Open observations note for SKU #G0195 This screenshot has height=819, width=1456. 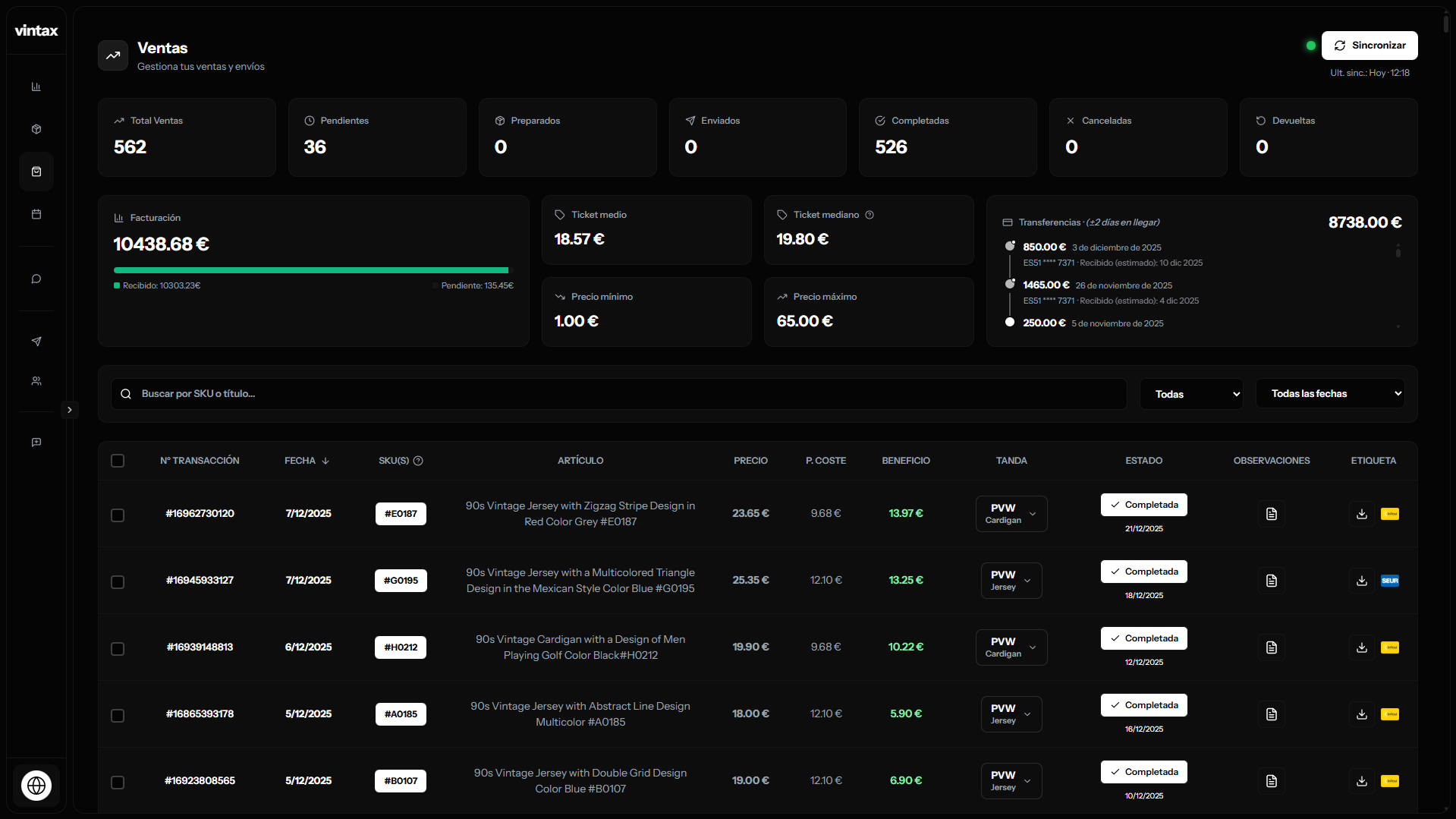(1272, 581)
